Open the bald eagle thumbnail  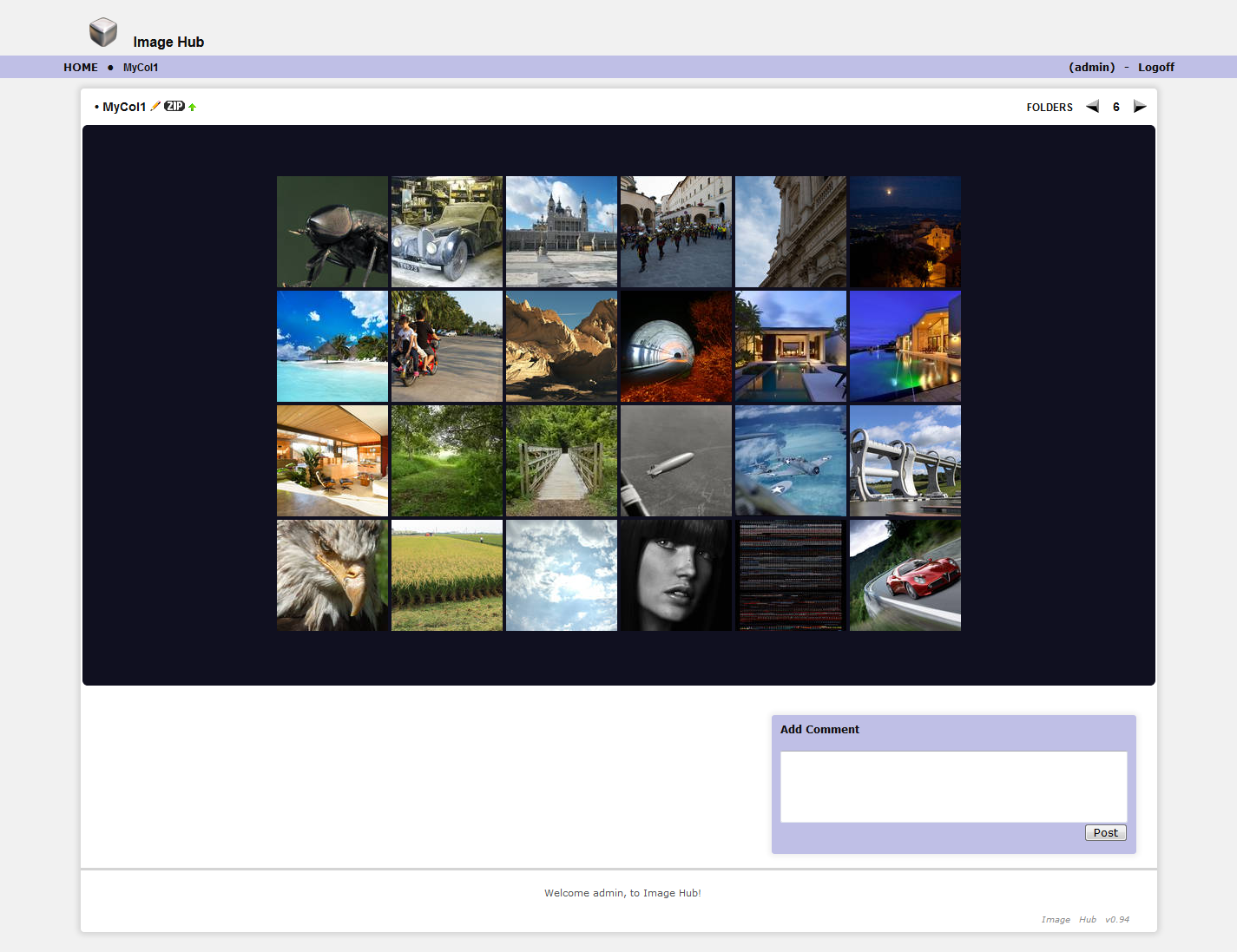point(332,575)
